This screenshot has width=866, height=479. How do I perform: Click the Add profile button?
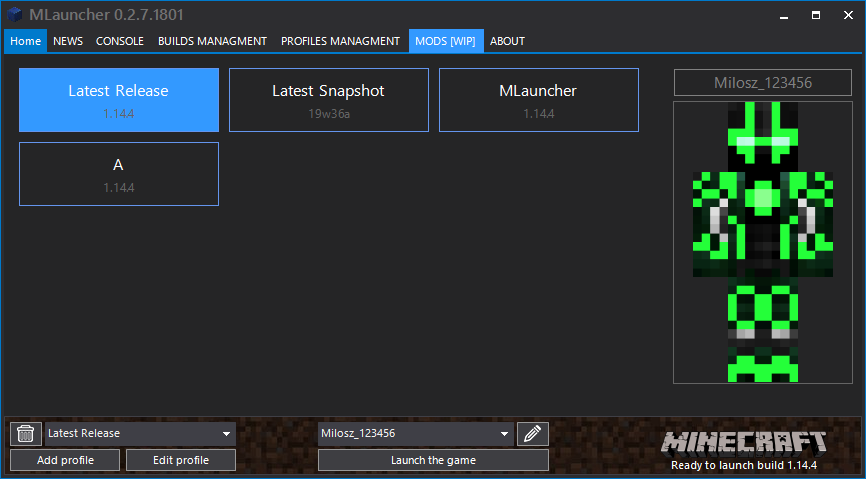click(65, 460)
